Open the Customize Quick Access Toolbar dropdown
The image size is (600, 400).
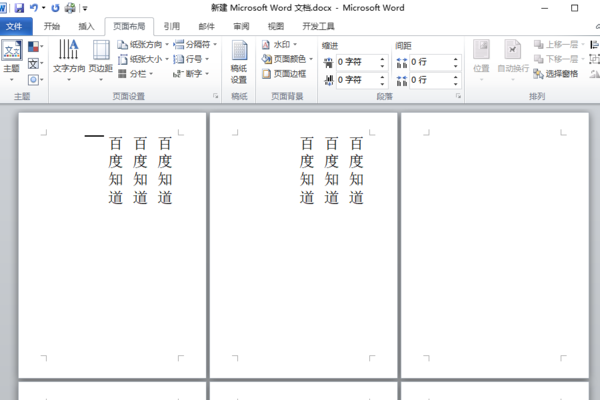pyautogui.click(x=85, y=8)
